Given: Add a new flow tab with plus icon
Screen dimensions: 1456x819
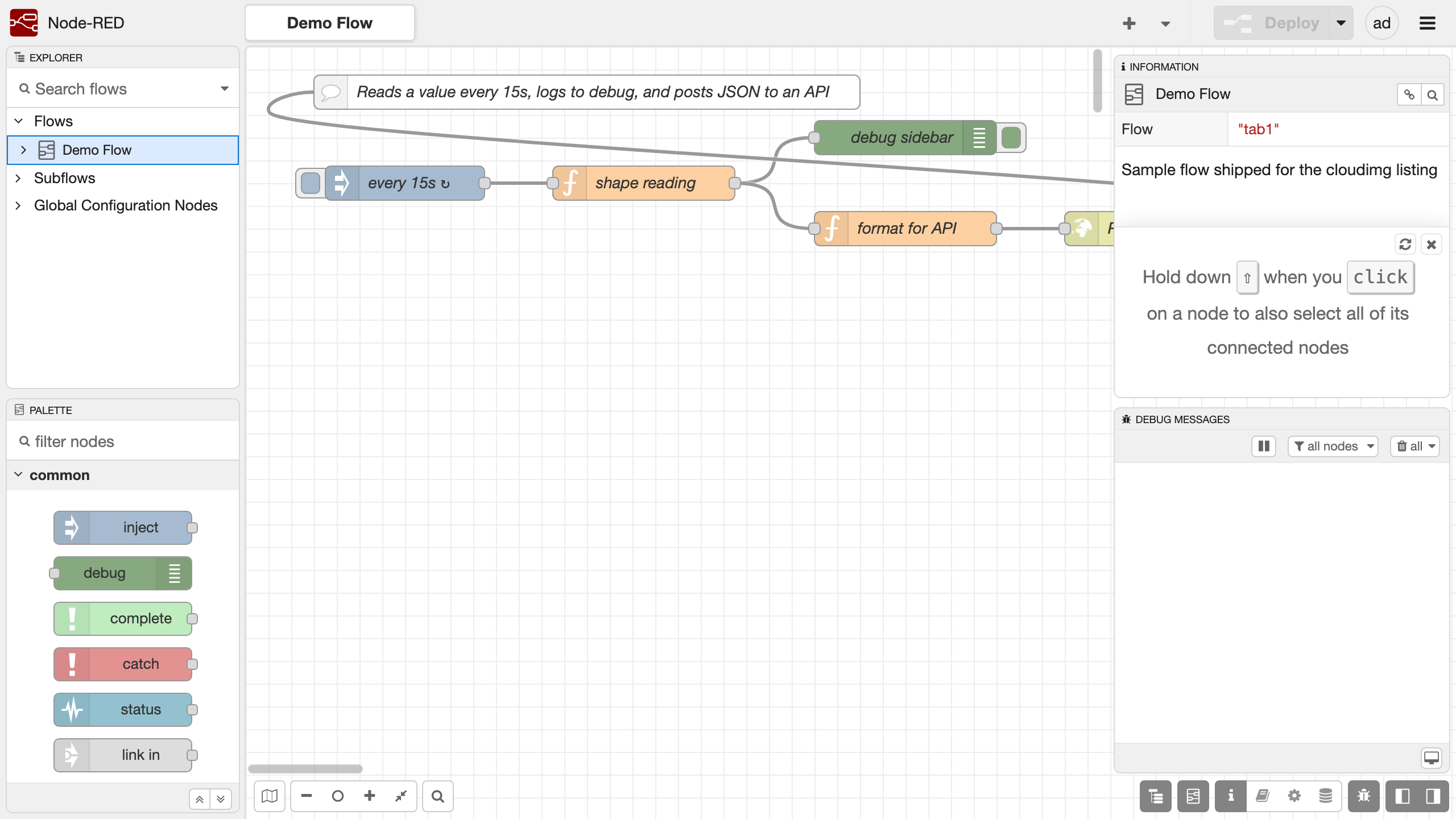Looking at the screenshot, I should tap(1129, 23).
